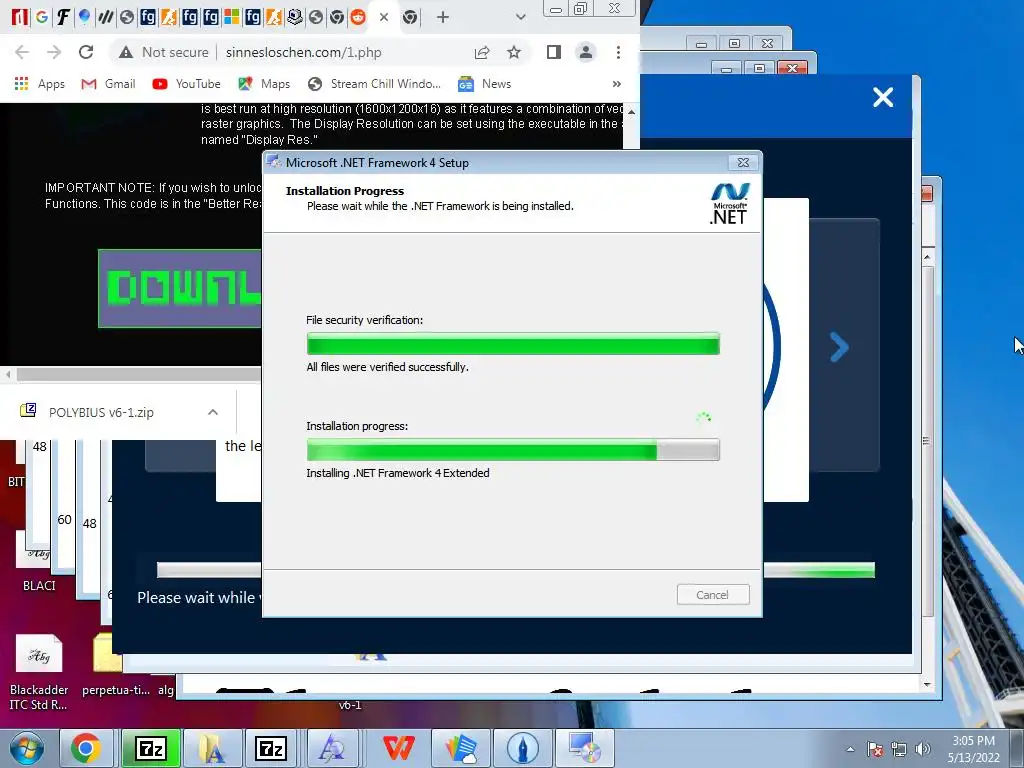1024x768 pixels.
Task: Open the Fonts folder taskbar button
Action: (211, 748)
